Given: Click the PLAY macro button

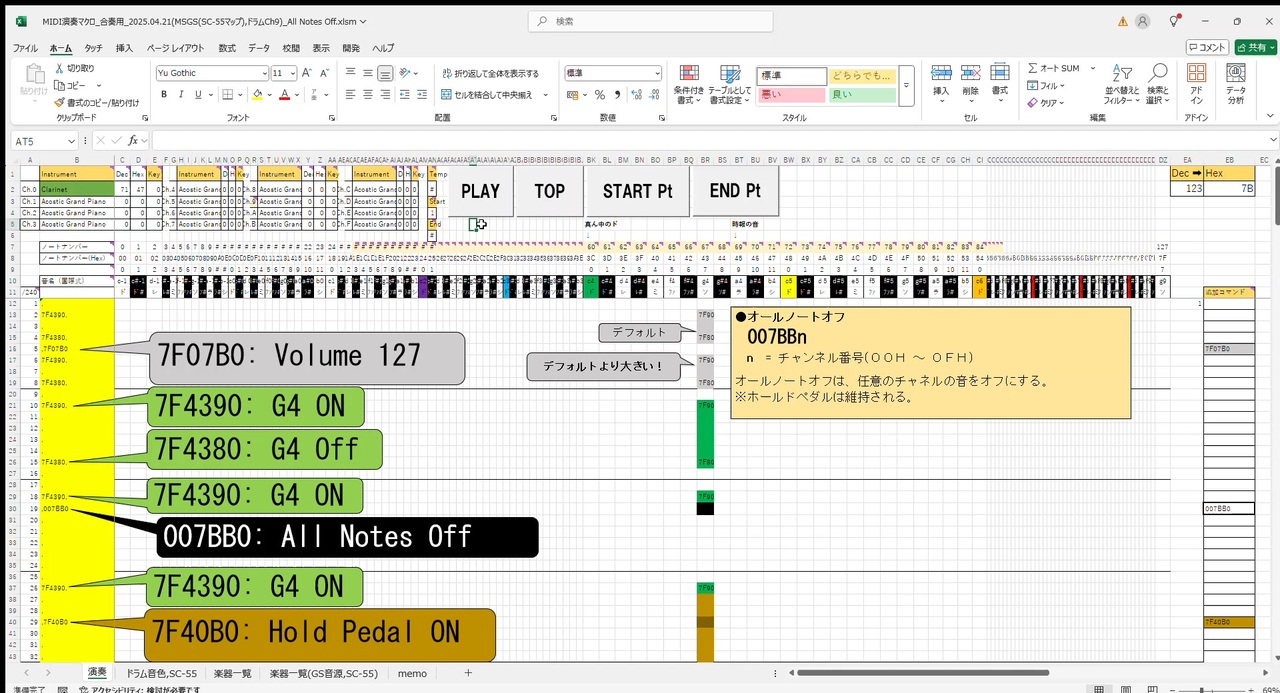Looking at the screenshot, I should (x=480, y=191).
